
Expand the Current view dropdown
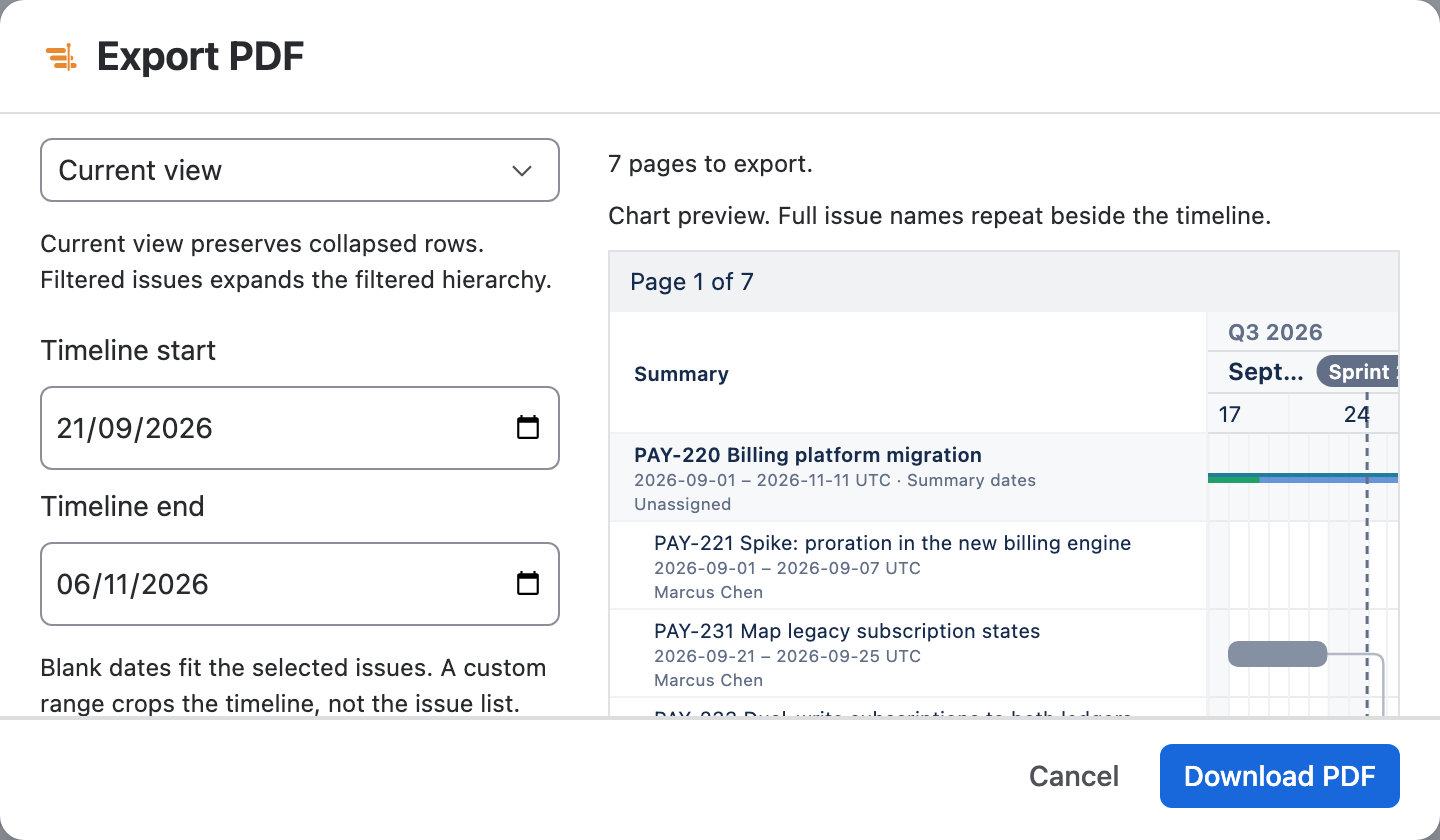300,170
